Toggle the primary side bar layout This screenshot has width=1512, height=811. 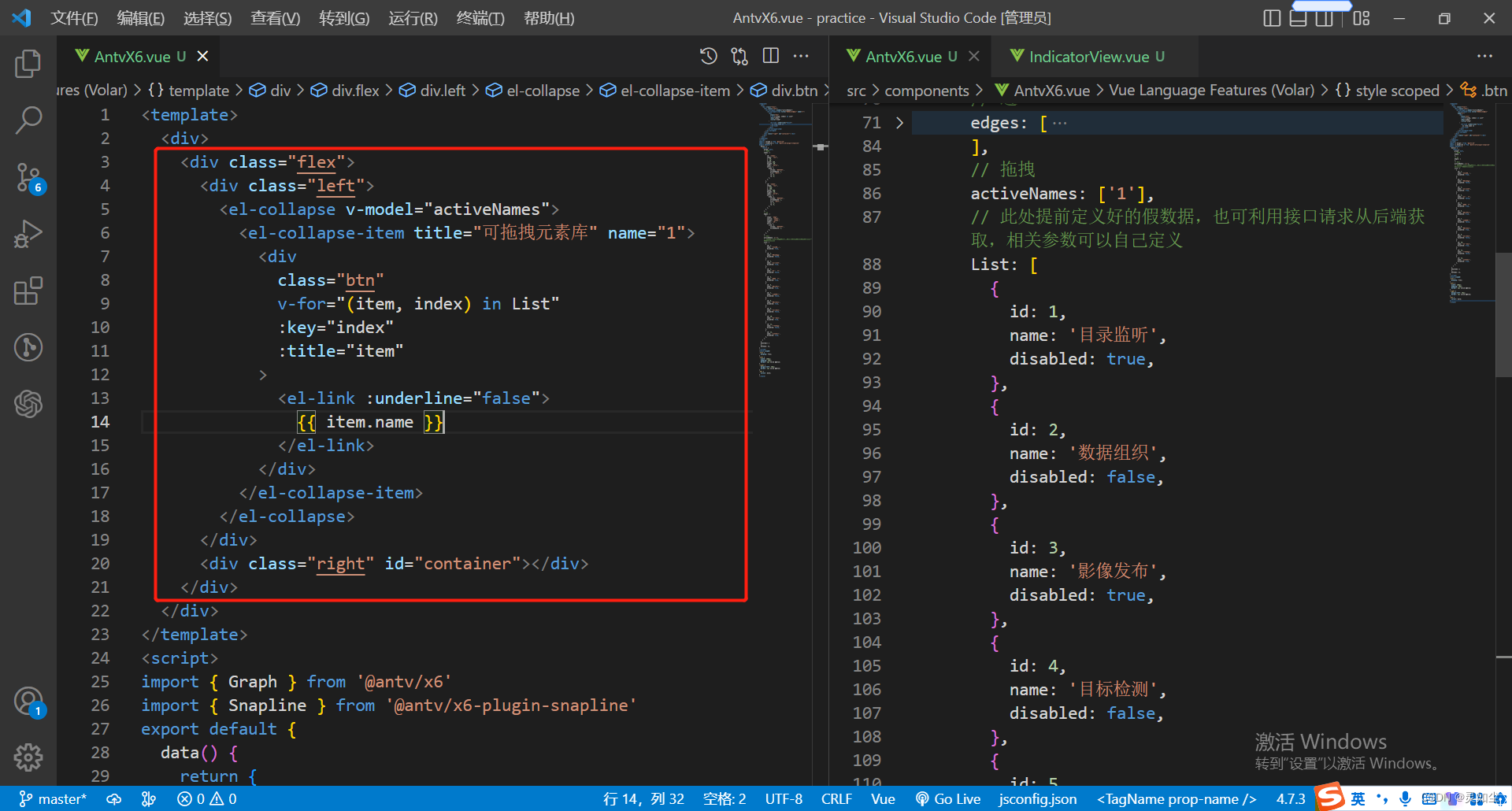pyautogui.click(x=1272, y=18)
